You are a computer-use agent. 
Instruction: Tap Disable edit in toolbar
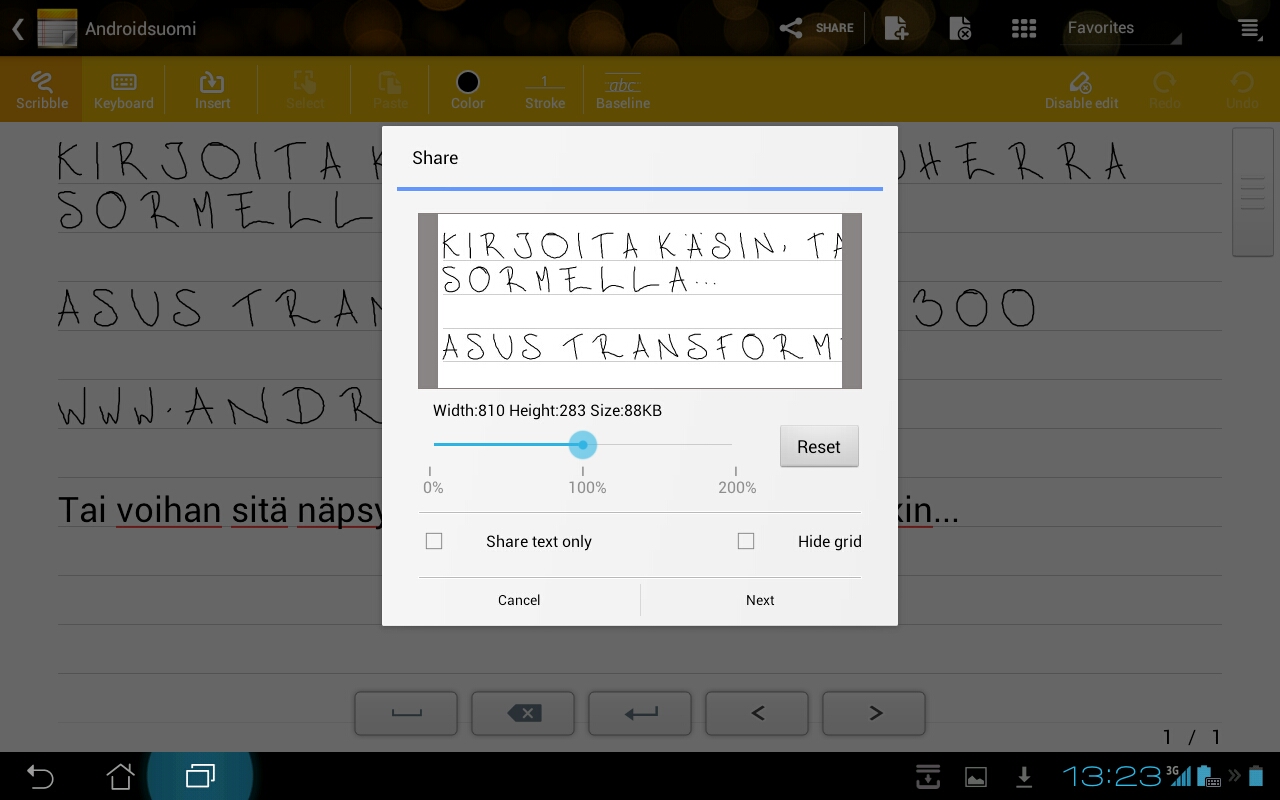coord(1081,90)
